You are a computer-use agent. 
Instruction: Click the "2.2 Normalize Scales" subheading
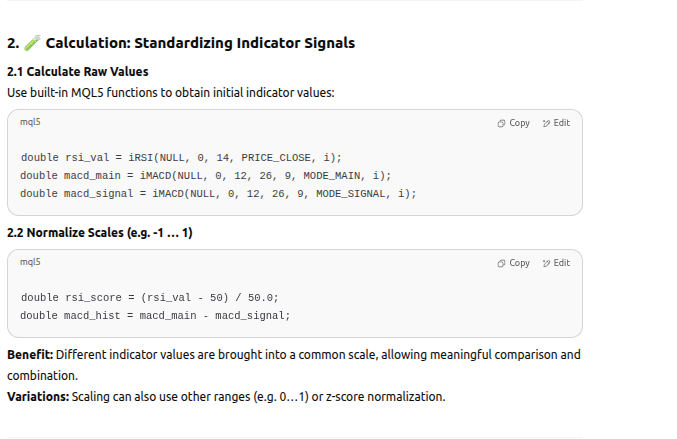coord(99,233)
